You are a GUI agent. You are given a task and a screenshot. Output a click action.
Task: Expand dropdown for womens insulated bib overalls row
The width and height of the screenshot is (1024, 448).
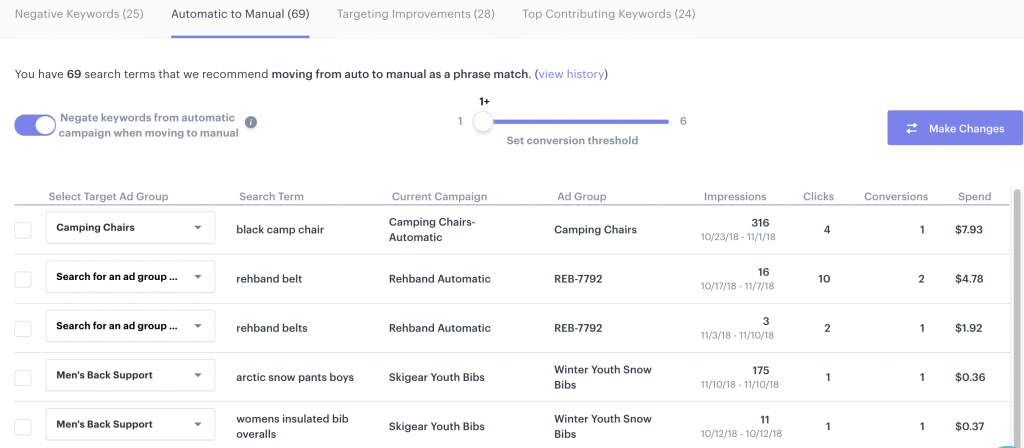130,424
